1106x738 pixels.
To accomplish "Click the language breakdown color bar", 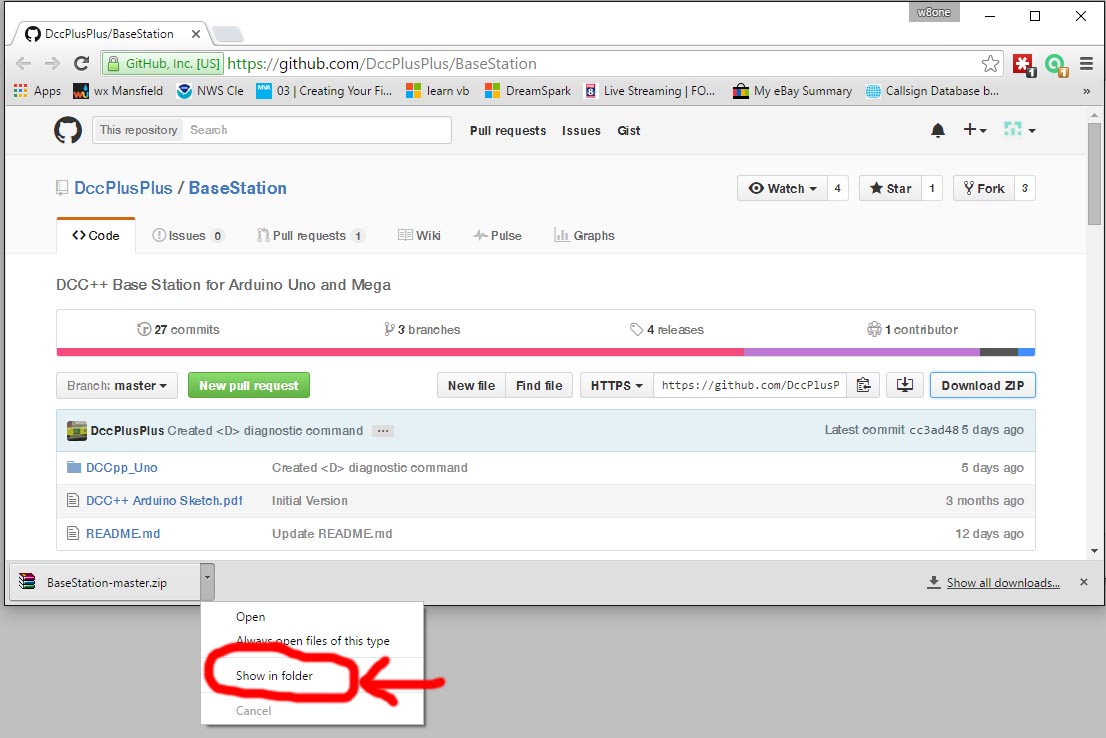I will [x=545, y=352].
